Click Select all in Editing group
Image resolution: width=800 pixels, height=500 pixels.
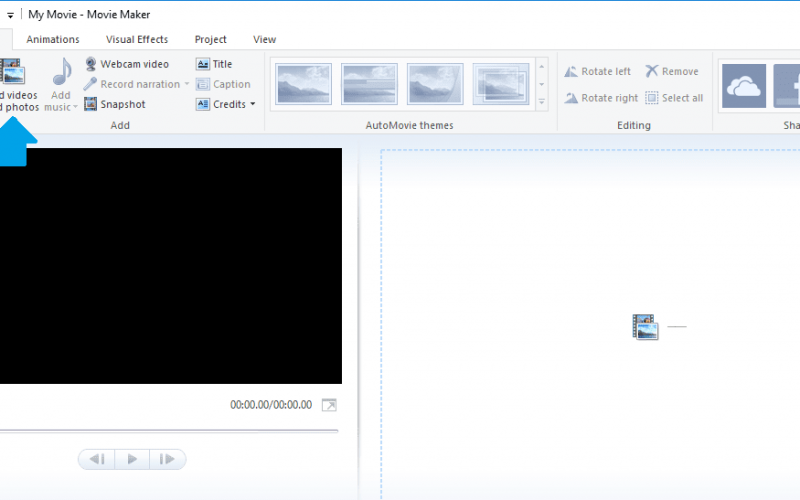pyautogui.click(x=674, y=97)
